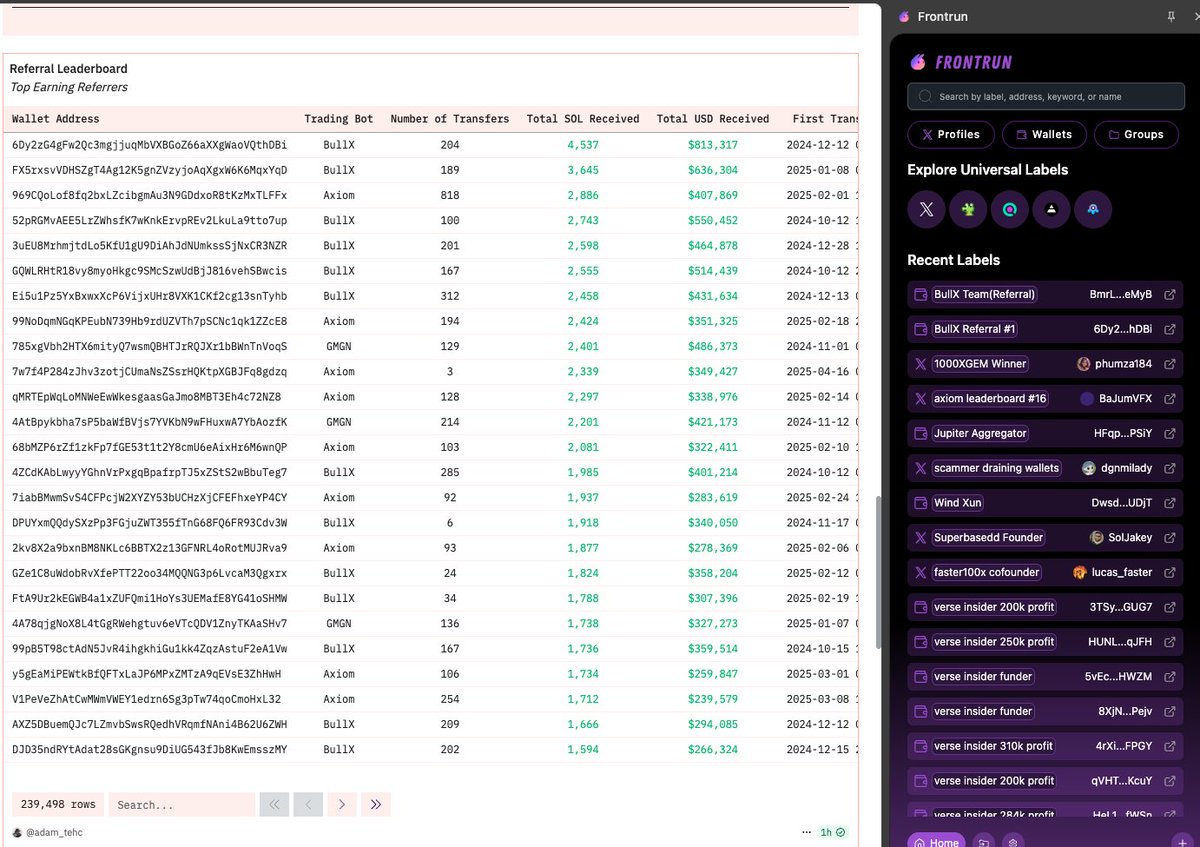Open external link for Wind Xun

click(1169, 503)
